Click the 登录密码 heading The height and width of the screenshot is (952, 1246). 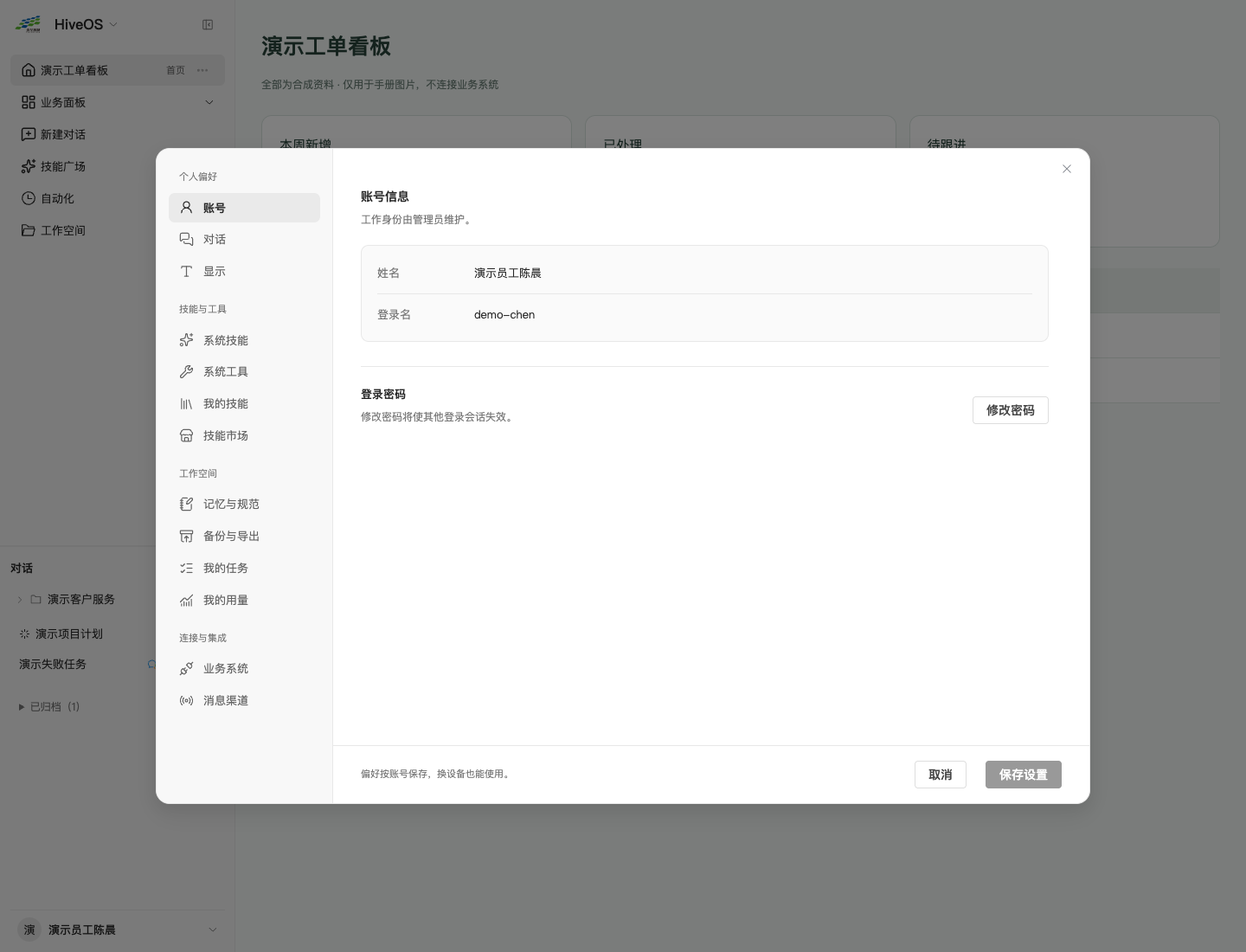tap(383, 395)
